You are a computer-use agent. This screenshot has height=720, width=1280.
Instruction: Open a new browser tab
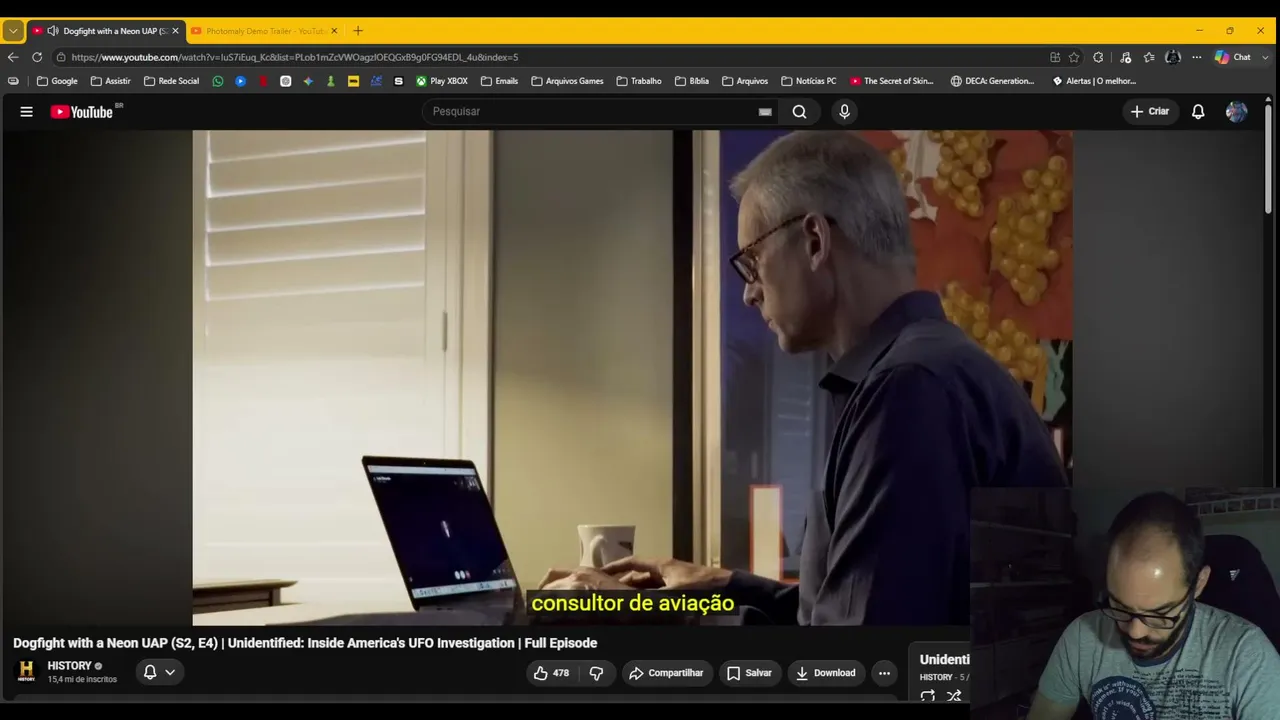tap(358, 31)
